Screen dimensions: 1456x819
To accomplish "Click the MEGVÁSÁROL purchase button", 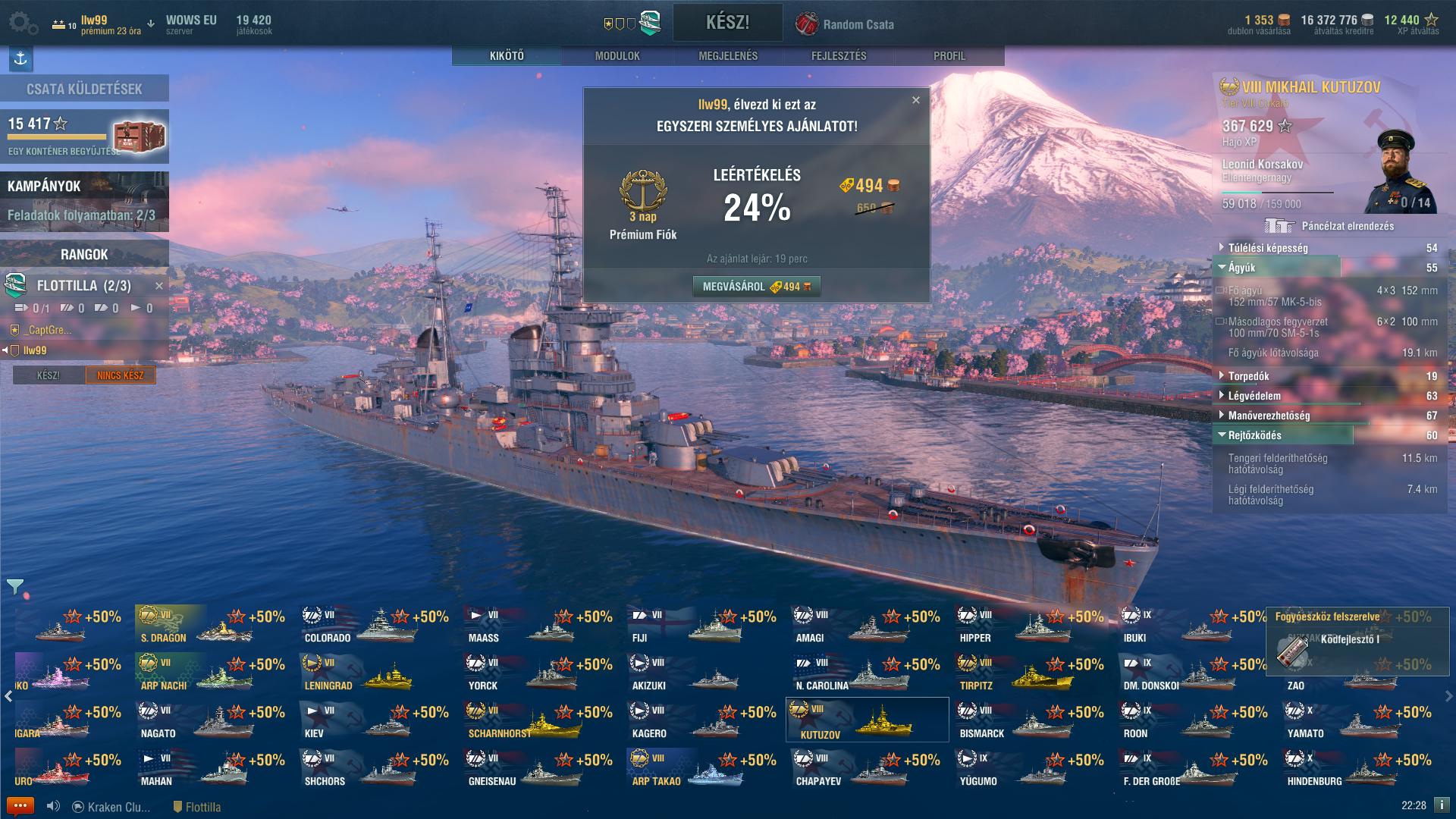I will [x=756, y=287].
